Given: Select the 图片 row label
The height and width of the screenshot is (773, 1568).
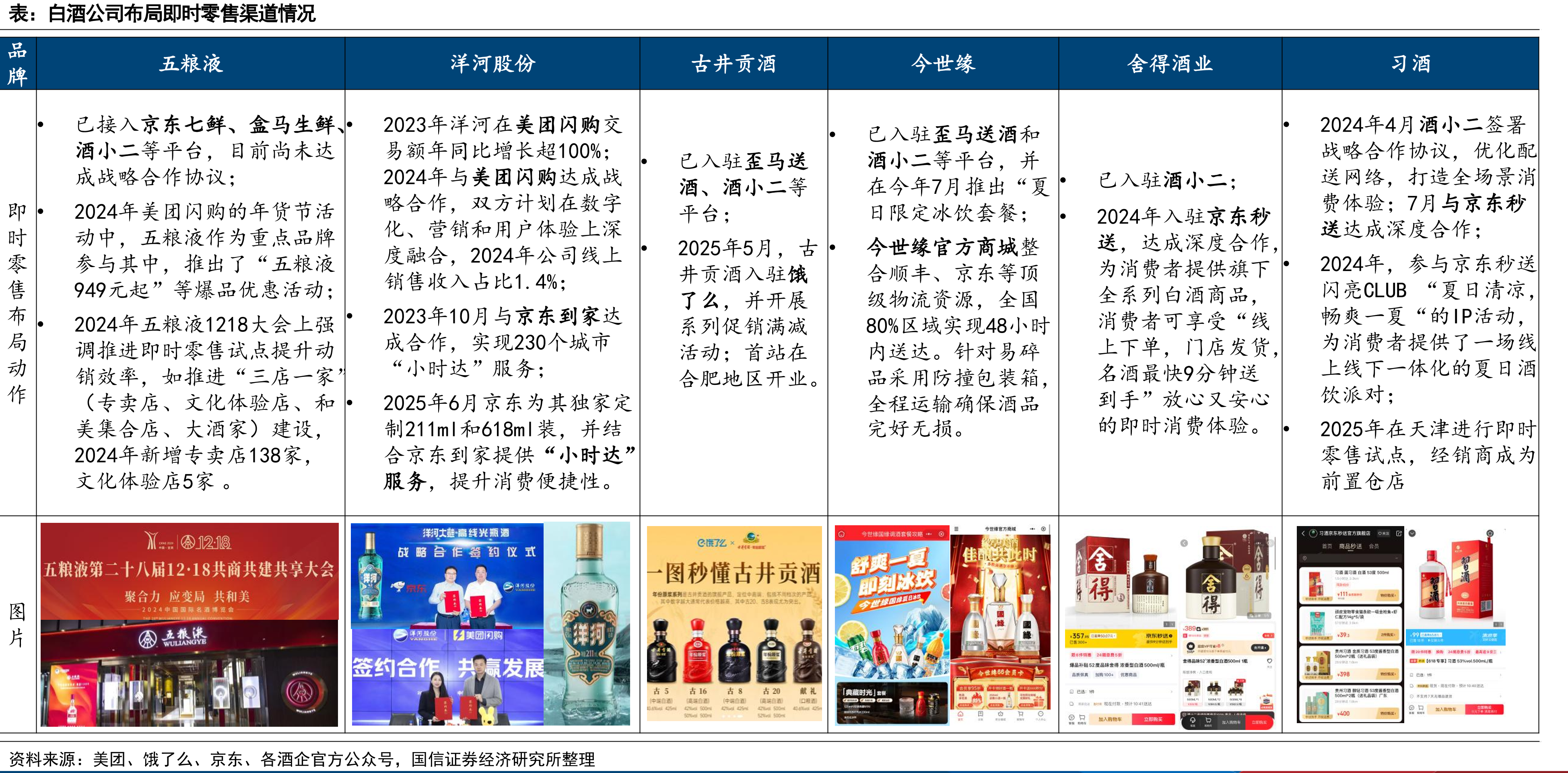Looking at the screenshot, I should [18, 625].
